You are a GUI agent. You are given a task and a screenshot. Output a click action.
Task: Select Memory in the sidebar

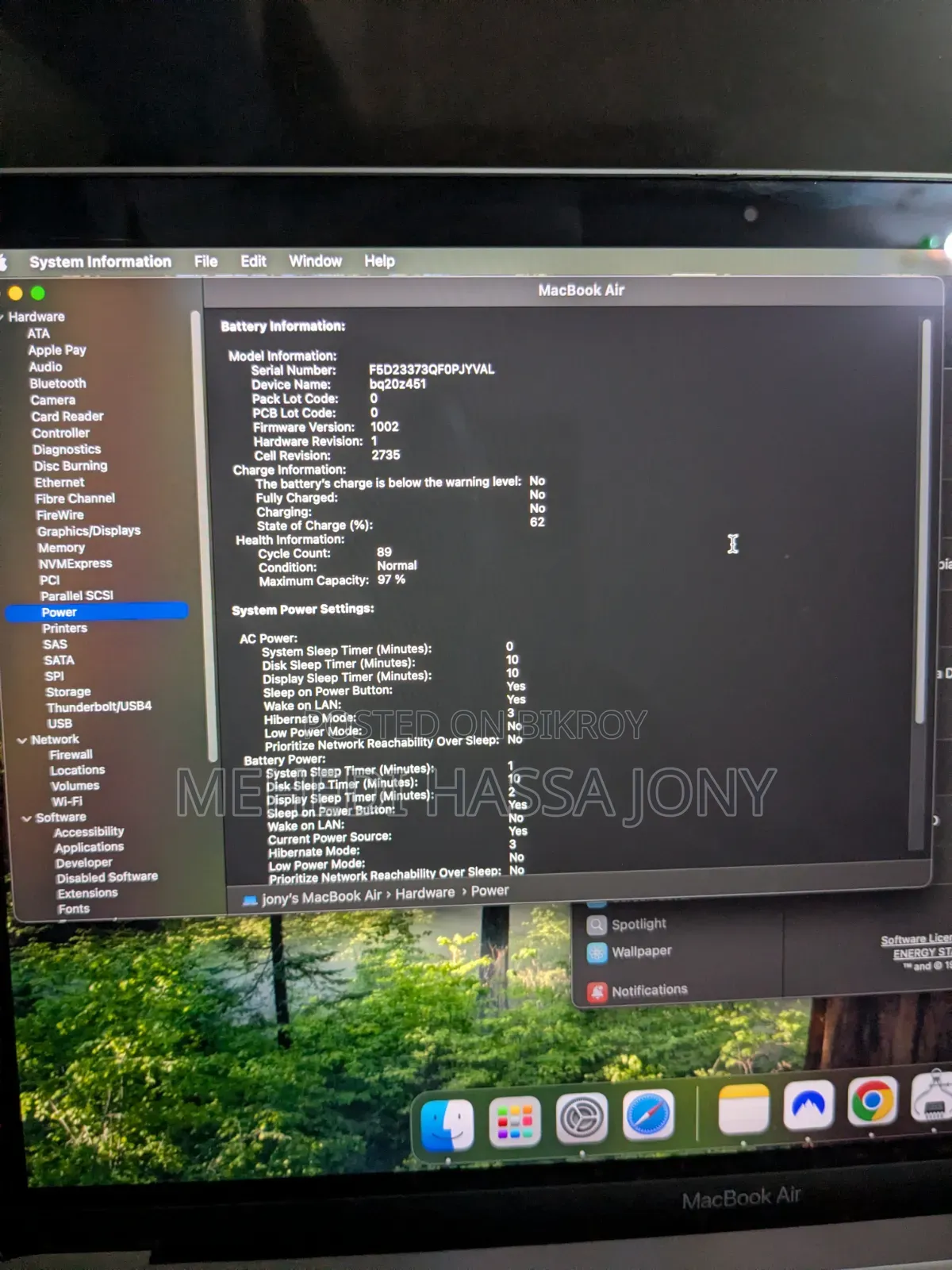click(61, 548)
